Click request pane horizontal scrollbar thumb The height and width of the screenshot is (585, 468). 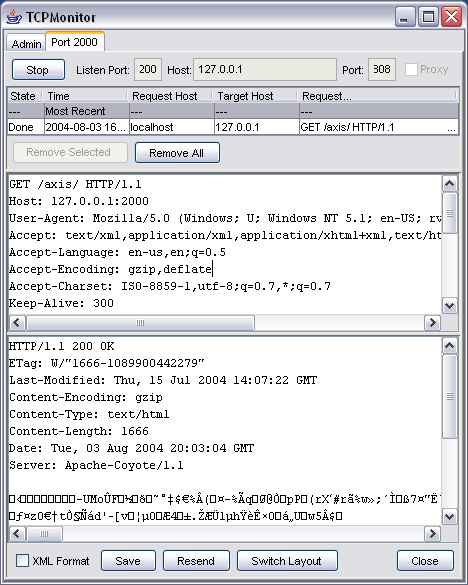140,322
